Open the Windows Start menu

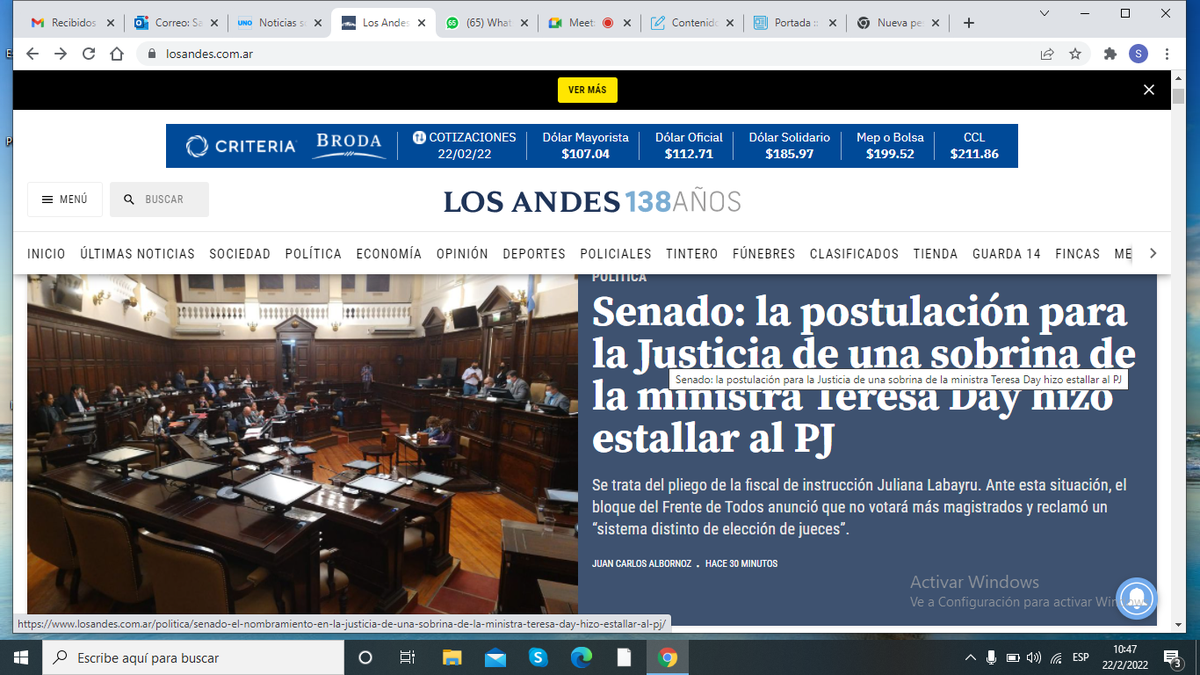coord(21,657)
